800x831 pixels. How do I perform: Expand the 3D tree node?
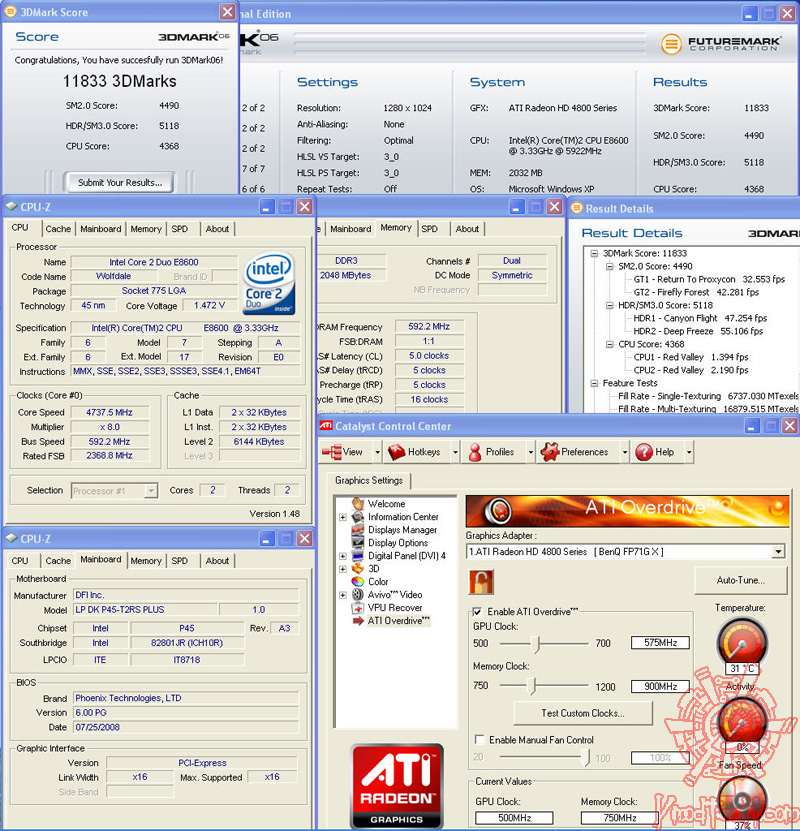pyautogui.click(x=343, y=569)
